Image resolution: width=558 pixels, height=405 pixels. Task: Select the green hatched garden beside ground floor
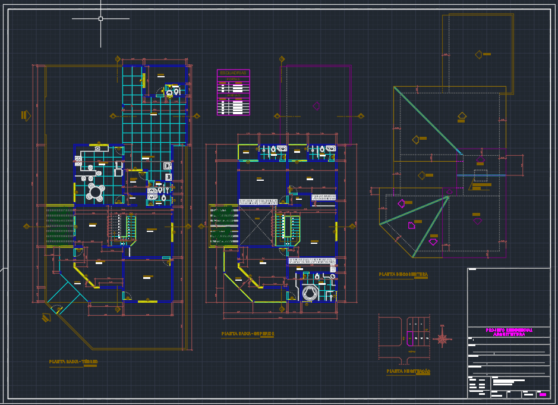click(x=60, y=225)
